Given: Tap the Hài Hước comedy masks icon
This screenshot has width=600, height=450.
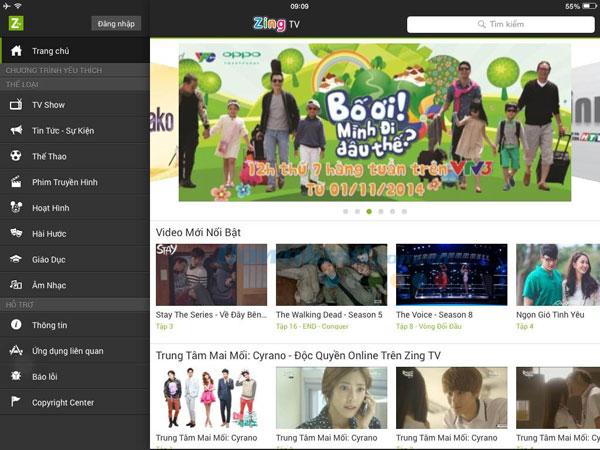Looking at the screenshot, I should (x=16, y=233).
